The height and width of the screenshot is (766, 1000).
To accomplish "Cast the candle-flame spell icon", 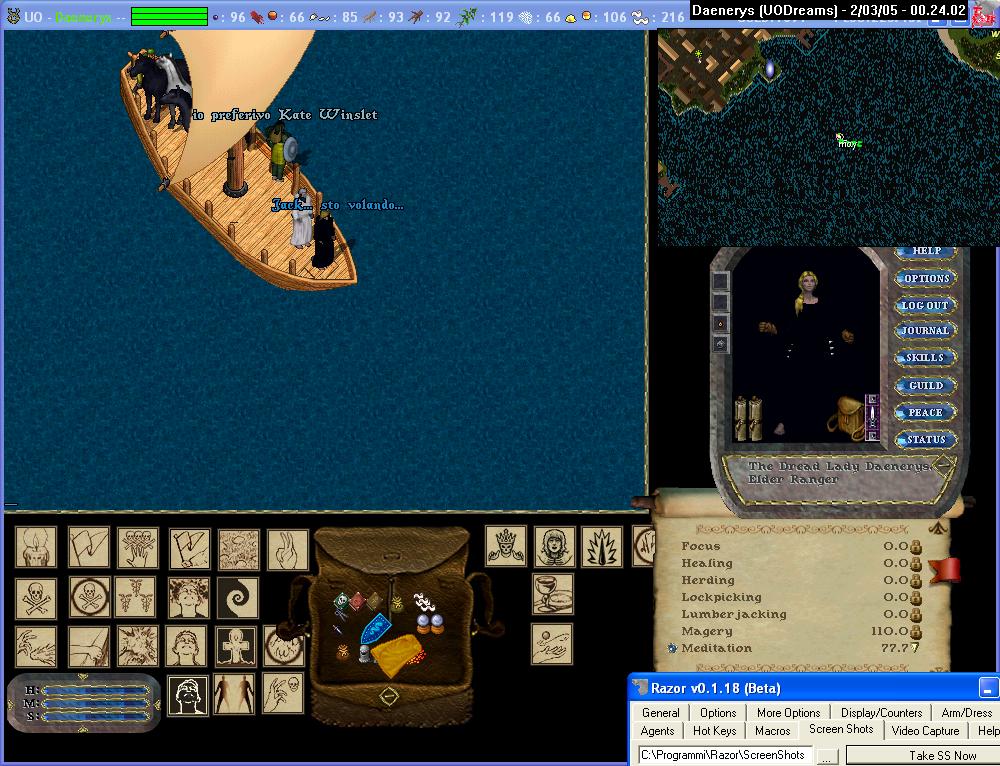I will click(x=36, y=547).
